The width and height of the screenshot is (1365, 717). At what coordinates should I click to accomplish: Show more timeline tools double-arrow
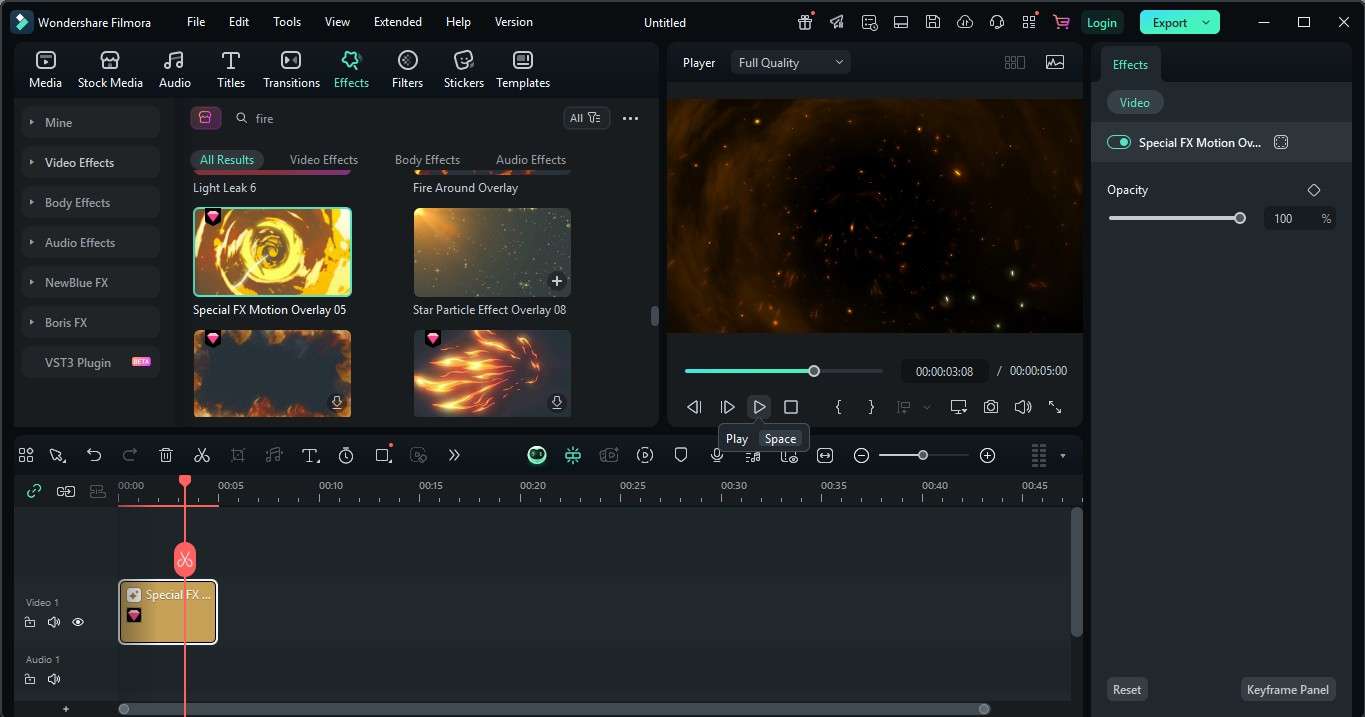[x=454, y=455]
